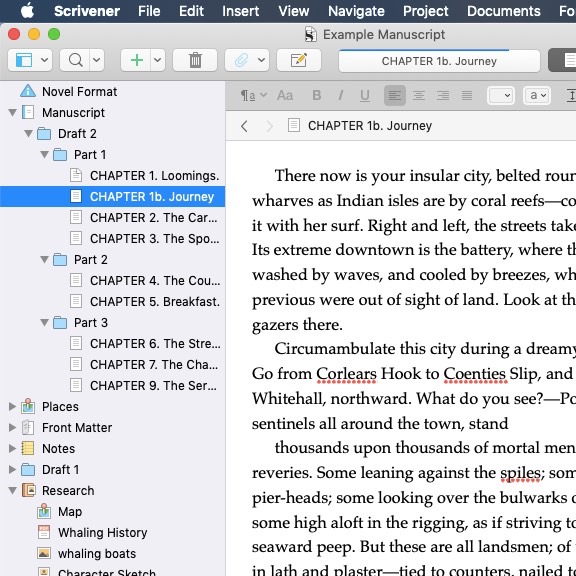The width and height of the screenshot is (576, 576).
Task: Collapse the Draft 2 folder
Action: pos(28,133)
